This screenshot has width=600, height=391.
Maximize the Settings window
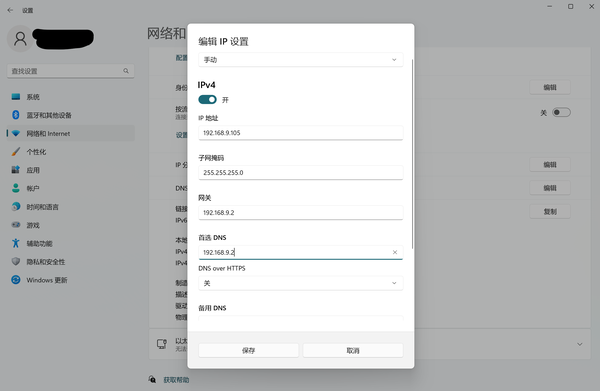point(571,7)
